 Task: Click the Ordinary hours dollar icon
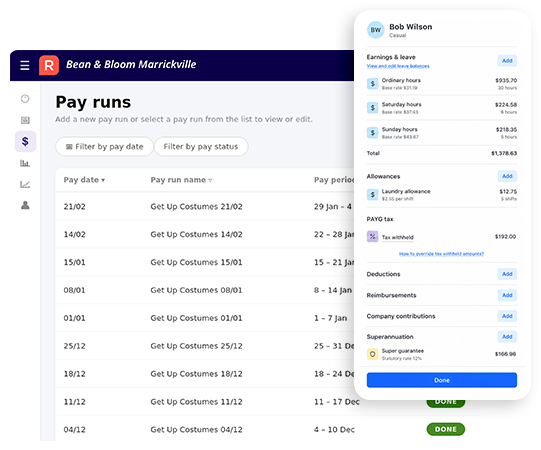click(x=372, y=84)
